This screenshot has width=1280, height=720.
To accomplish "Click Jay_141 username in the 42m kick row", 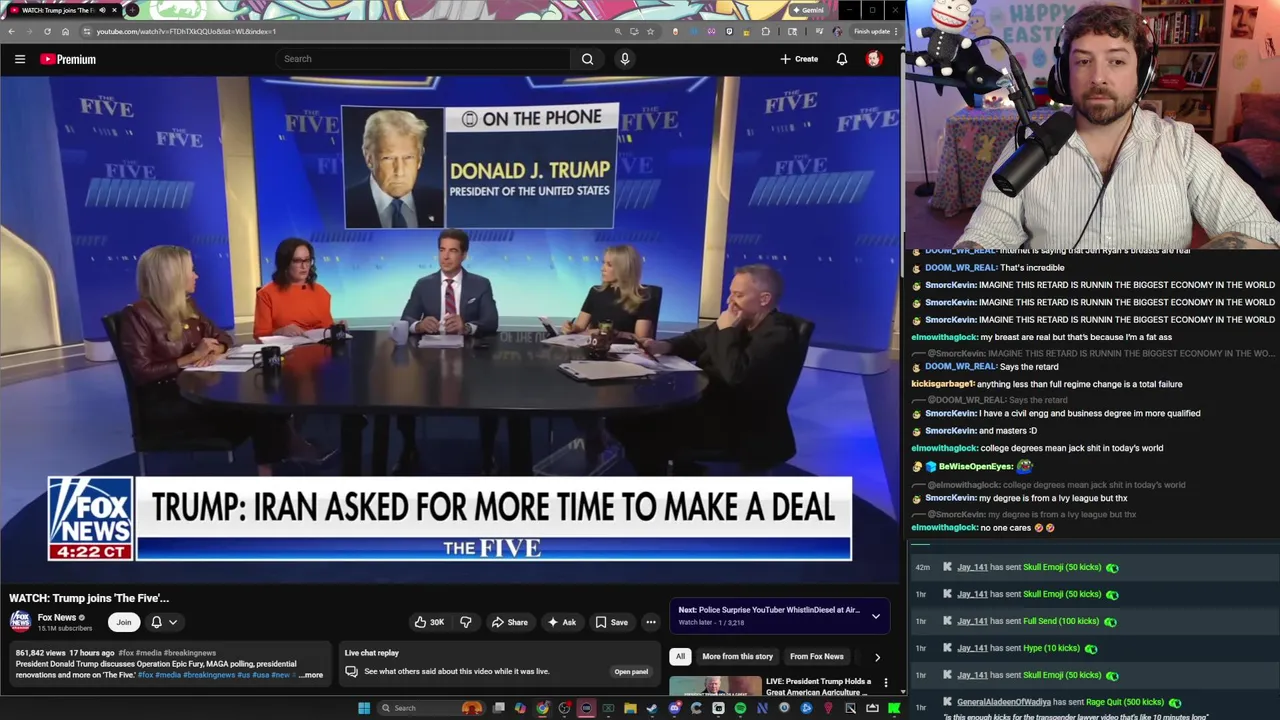I will pos(972,567).
